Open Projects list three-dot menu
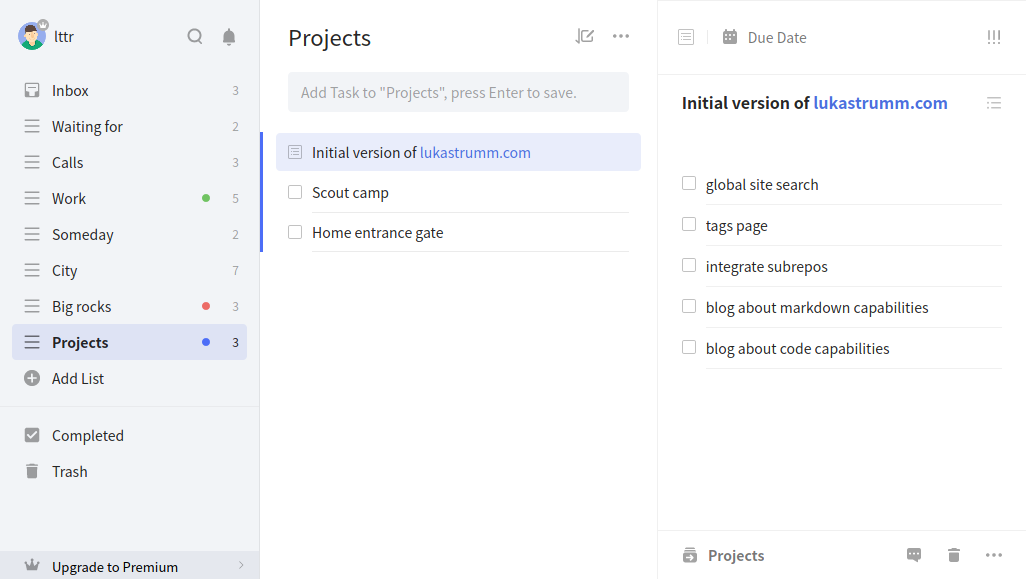This screenshot has width=1026, height=579. [x=621, y=37]
